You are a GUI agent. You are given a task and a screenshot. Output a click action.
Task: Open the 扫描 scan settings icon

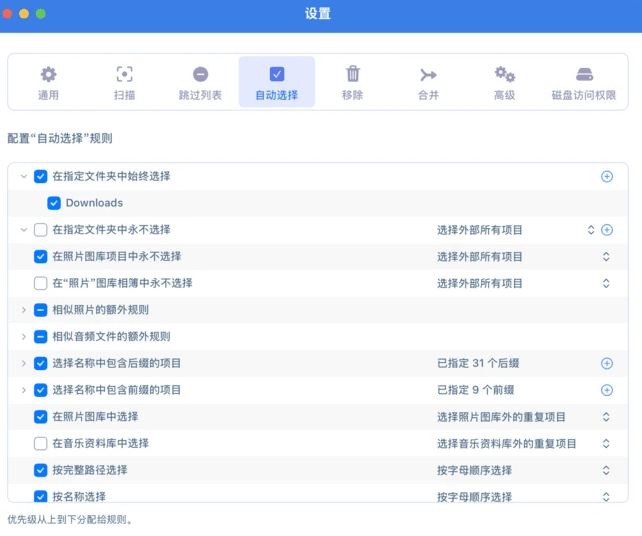(124, 75)
